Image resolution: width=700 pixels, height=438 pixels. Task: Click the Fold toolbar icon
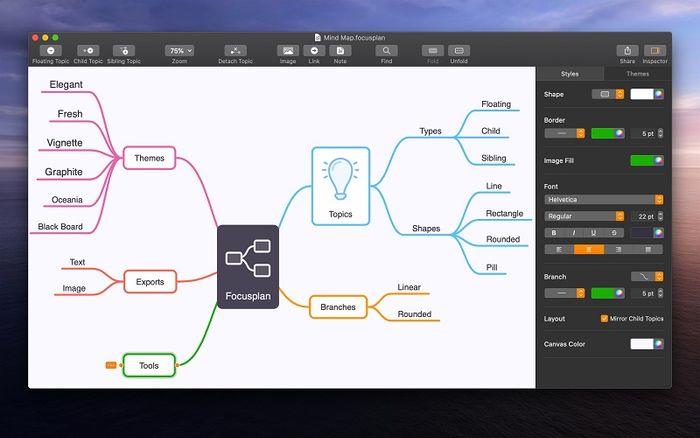(433, 50)
